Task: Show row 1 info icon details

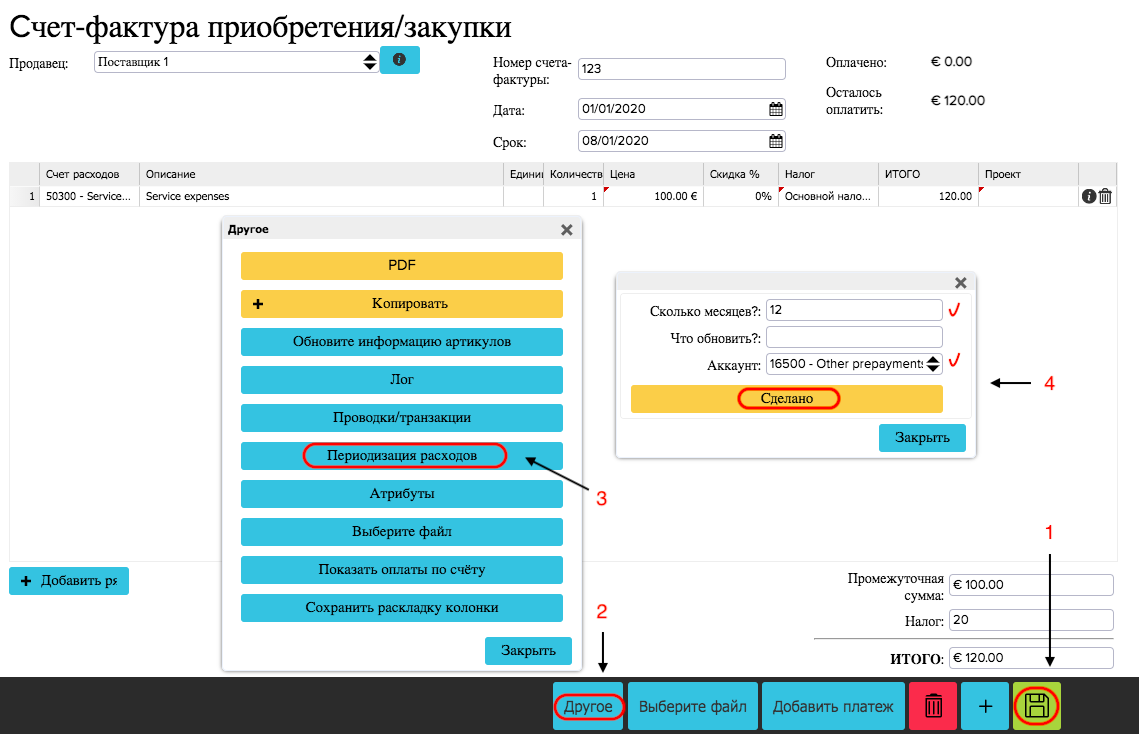Action: [x=1089, y=197]
